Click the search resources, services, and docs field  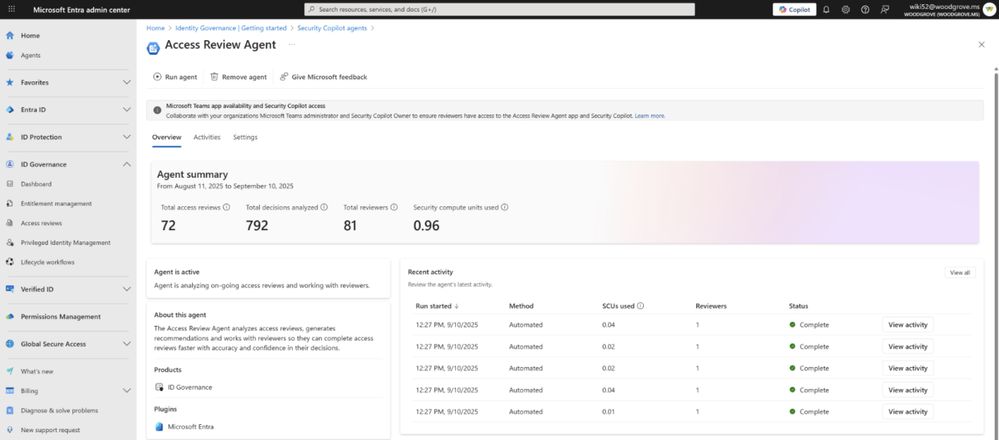click(500, 10)
